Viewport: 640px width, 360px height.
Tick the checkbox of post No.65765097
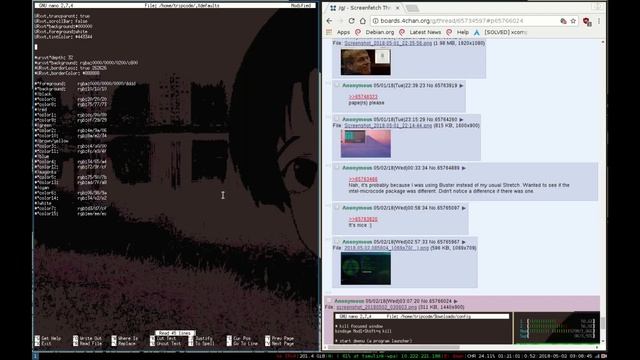tap(337, 207)
